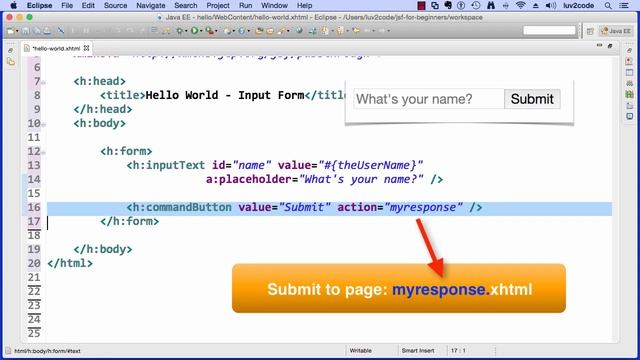Click the closing </html> tag on line 20
The width and height of the screenshot is (640, 360).
pos(70,263)
